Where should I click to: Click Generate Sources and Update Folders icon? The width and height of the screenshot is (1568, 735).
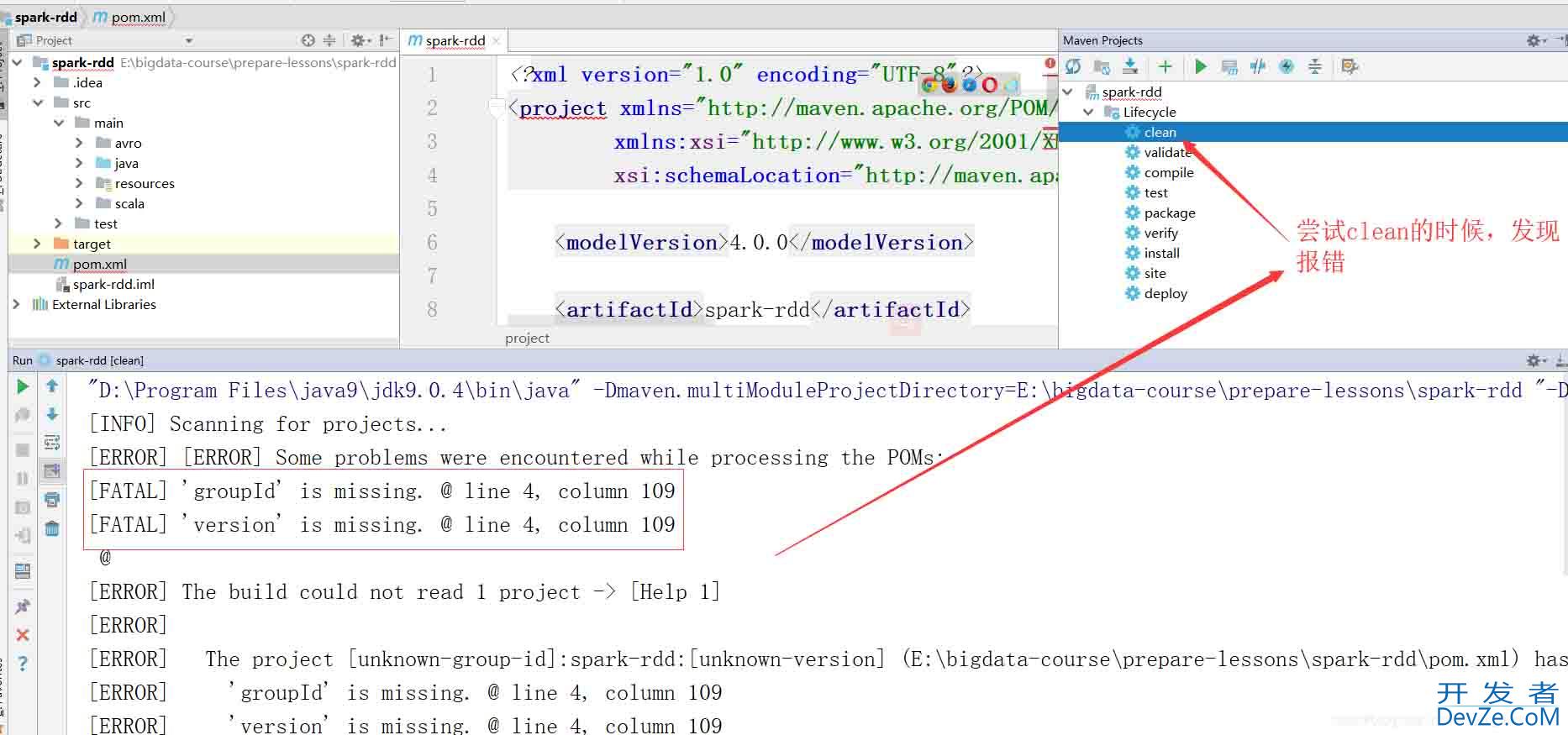(x=1102, y=66)
